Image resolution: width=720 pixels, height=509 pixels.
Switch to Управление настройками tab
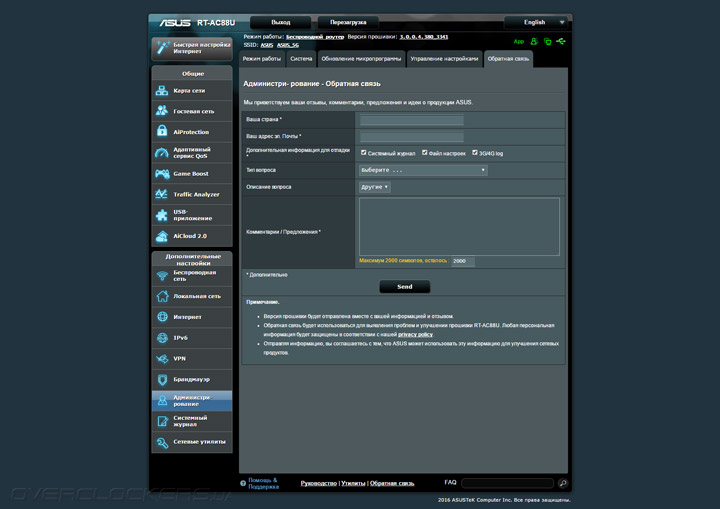444,59
